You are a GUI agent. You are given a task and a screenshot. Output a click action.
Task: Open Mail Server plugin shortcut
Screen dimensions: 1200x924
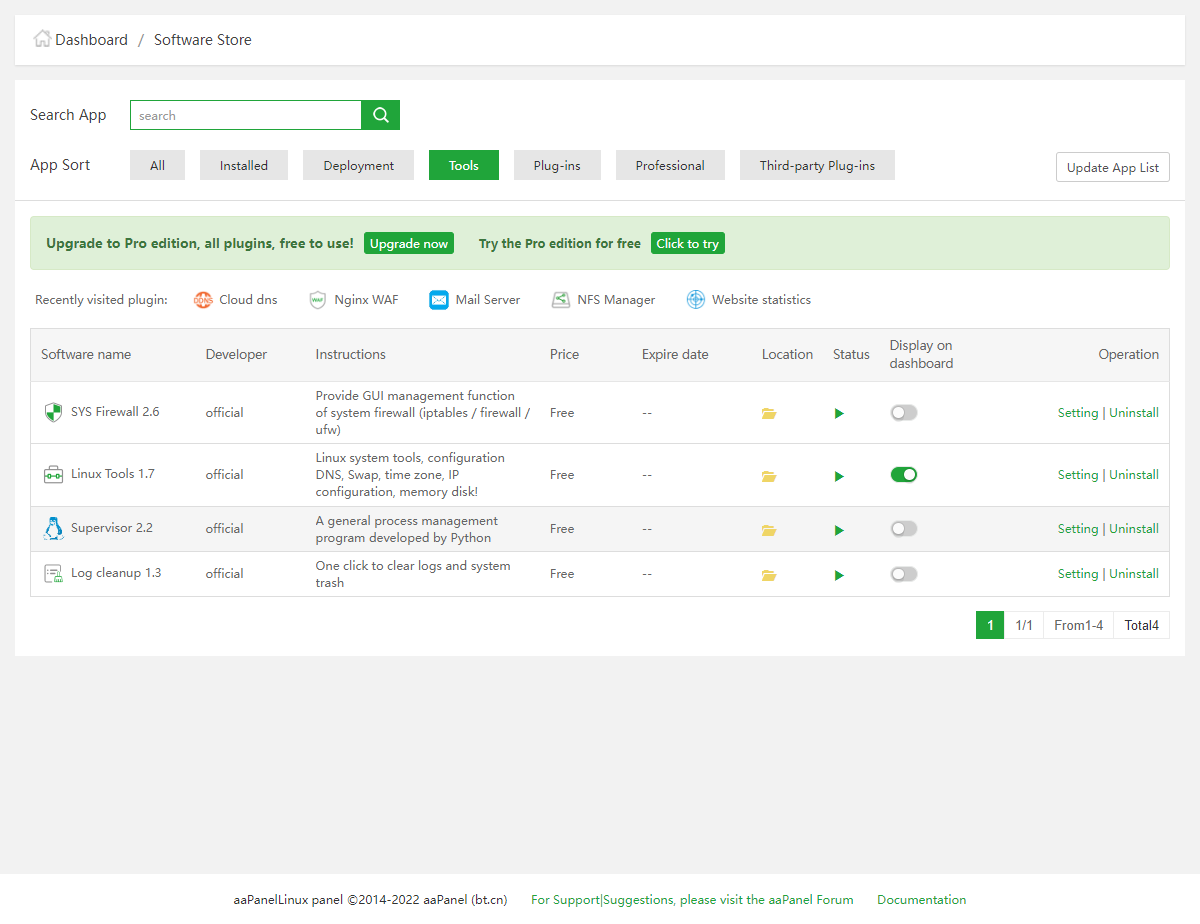pos(475,300)
